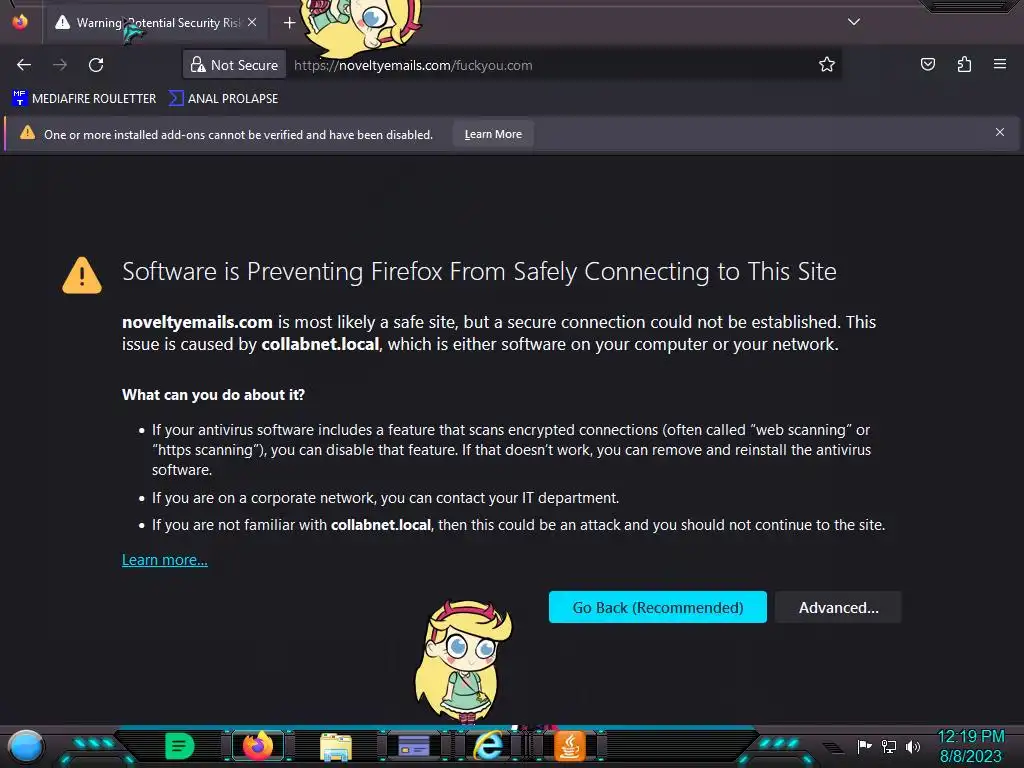The width and height of the screenshot is (1024, 768).
Task: Click Go Back (Recommended) button
Action: (658, 607)
